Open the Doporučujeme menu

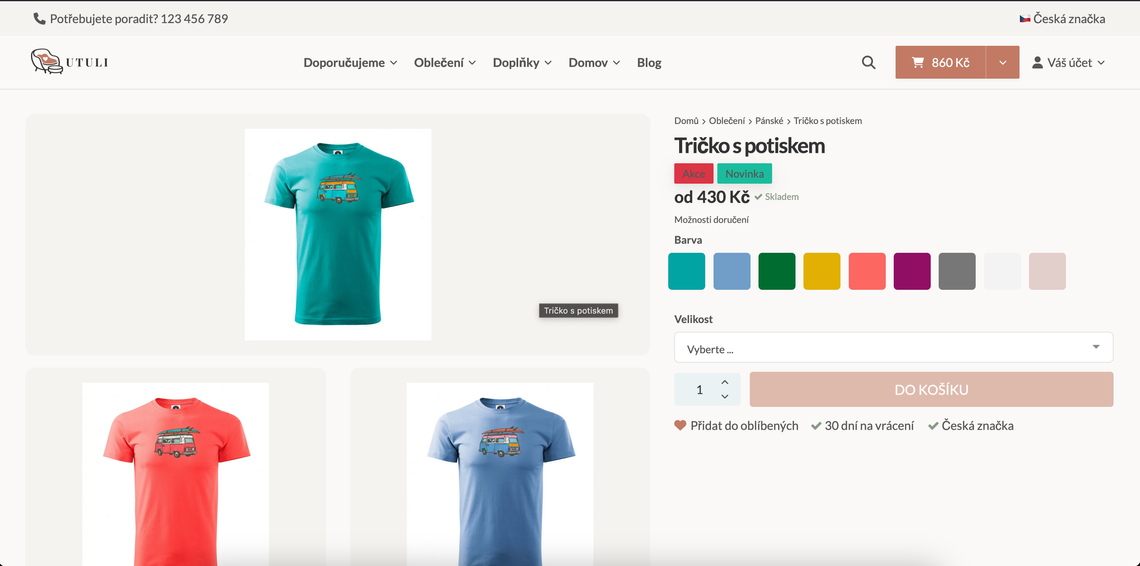(x=350, y=62)
